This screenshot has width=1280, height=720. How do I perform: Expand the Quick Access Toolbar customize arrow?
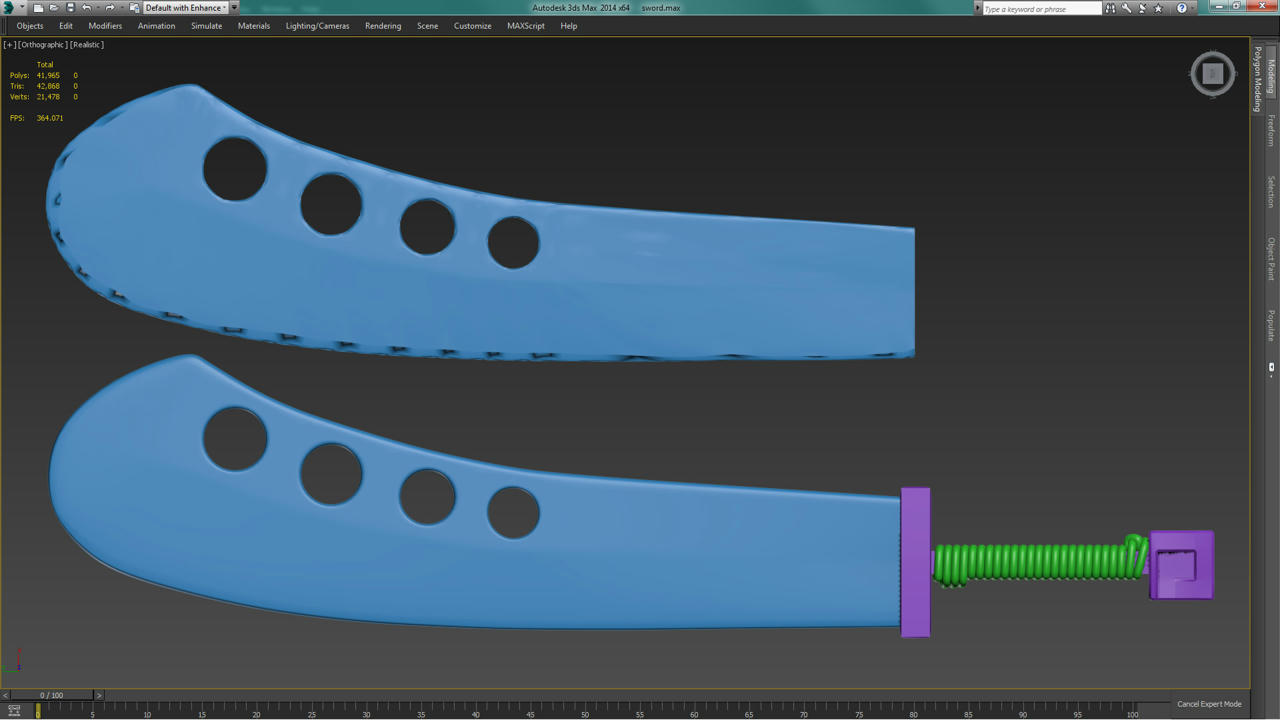235,8
